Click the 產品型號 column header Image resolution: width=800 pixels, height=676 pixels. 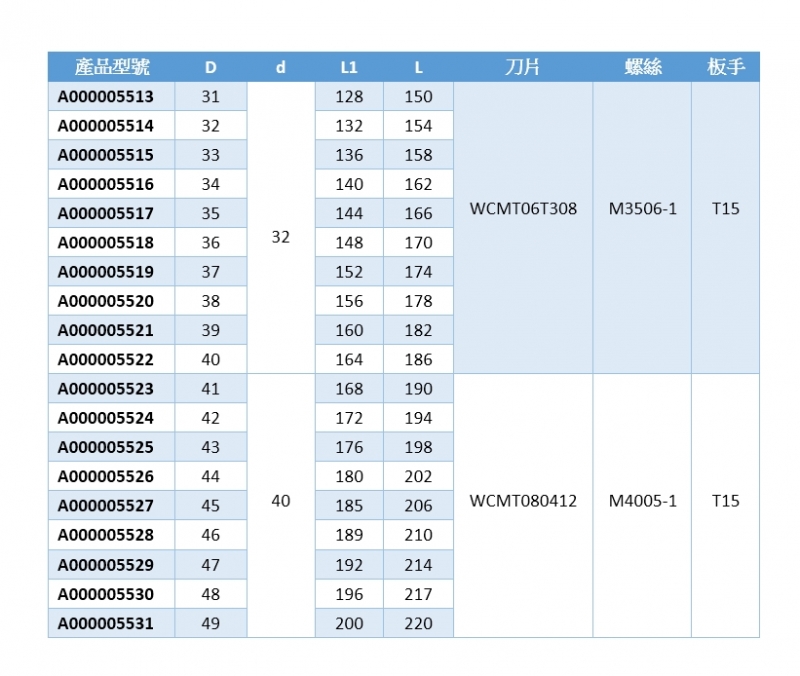click(x=112, y=67)
